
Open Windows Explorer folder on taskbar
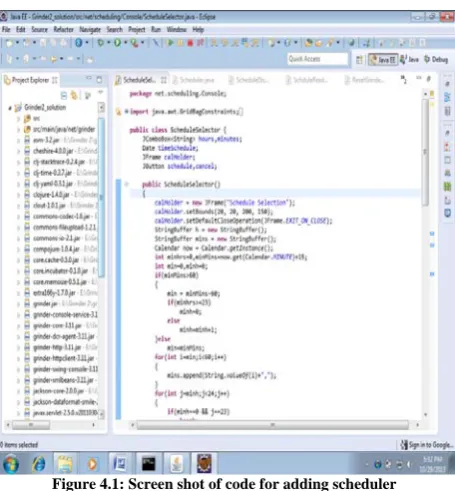pyautogui.click(x=65, y=464)
